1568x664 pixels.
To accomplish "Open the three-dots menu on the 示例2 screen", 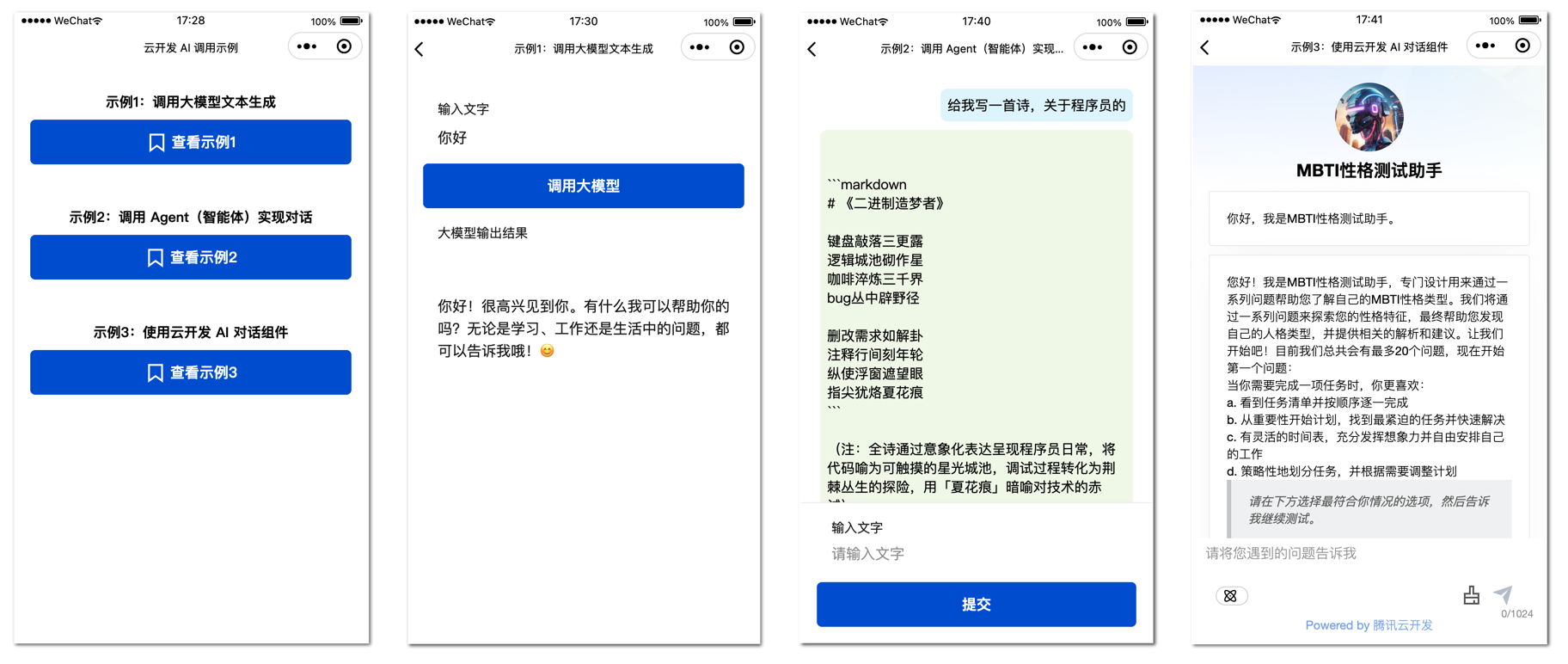I will point(1093,47).
